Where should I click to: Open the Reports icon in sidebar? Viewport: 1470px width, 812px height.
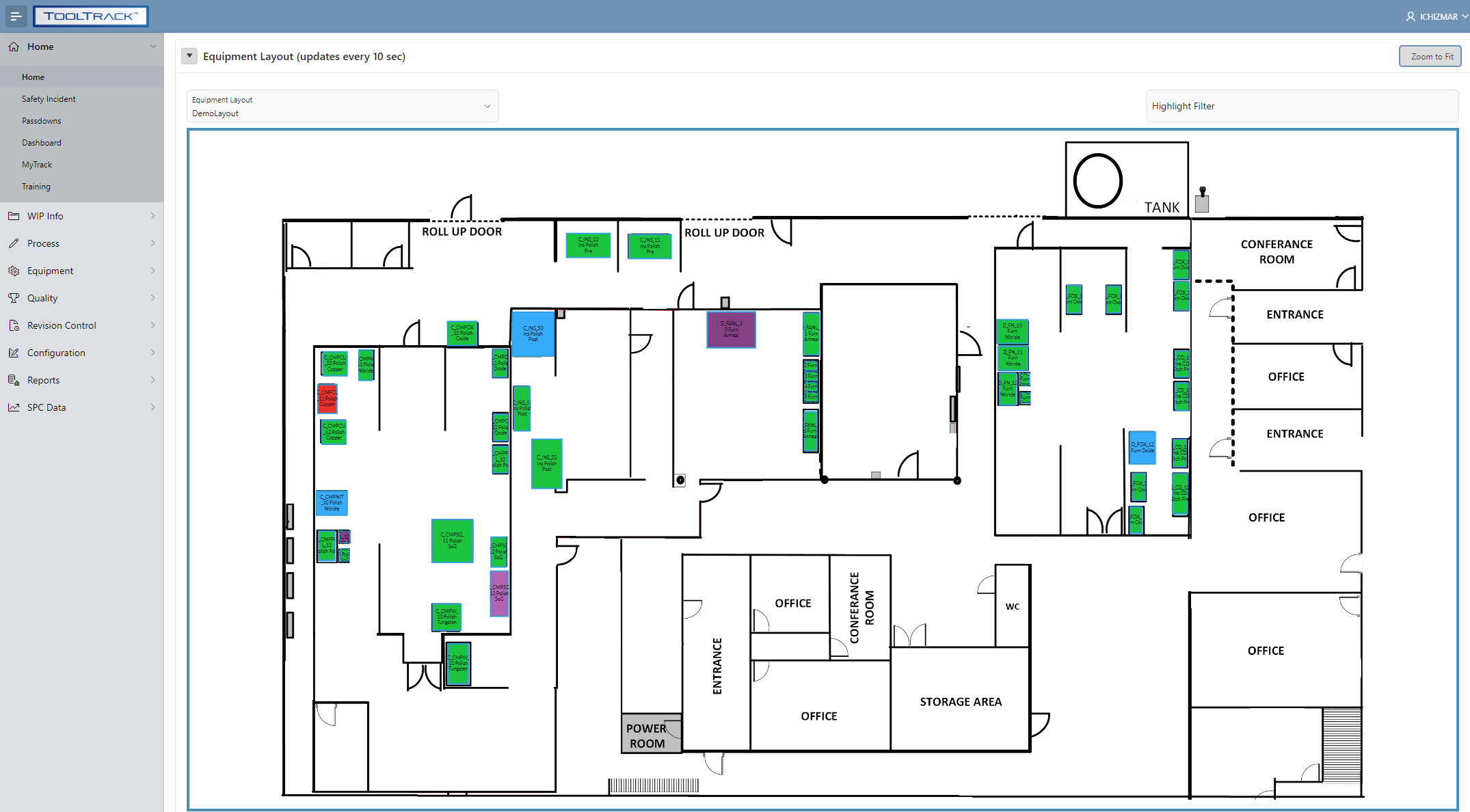(13, 380)
